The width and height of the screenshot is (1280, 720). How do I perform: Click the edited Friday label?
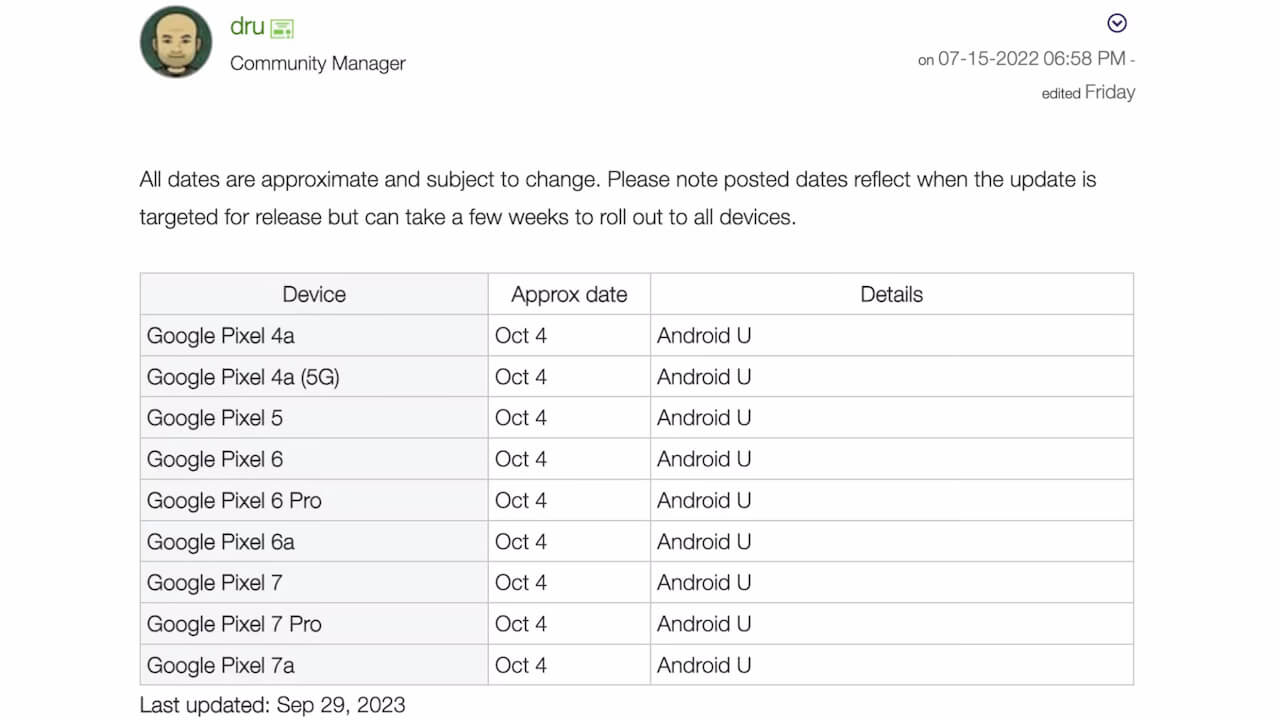click(x=1088, y=92)
